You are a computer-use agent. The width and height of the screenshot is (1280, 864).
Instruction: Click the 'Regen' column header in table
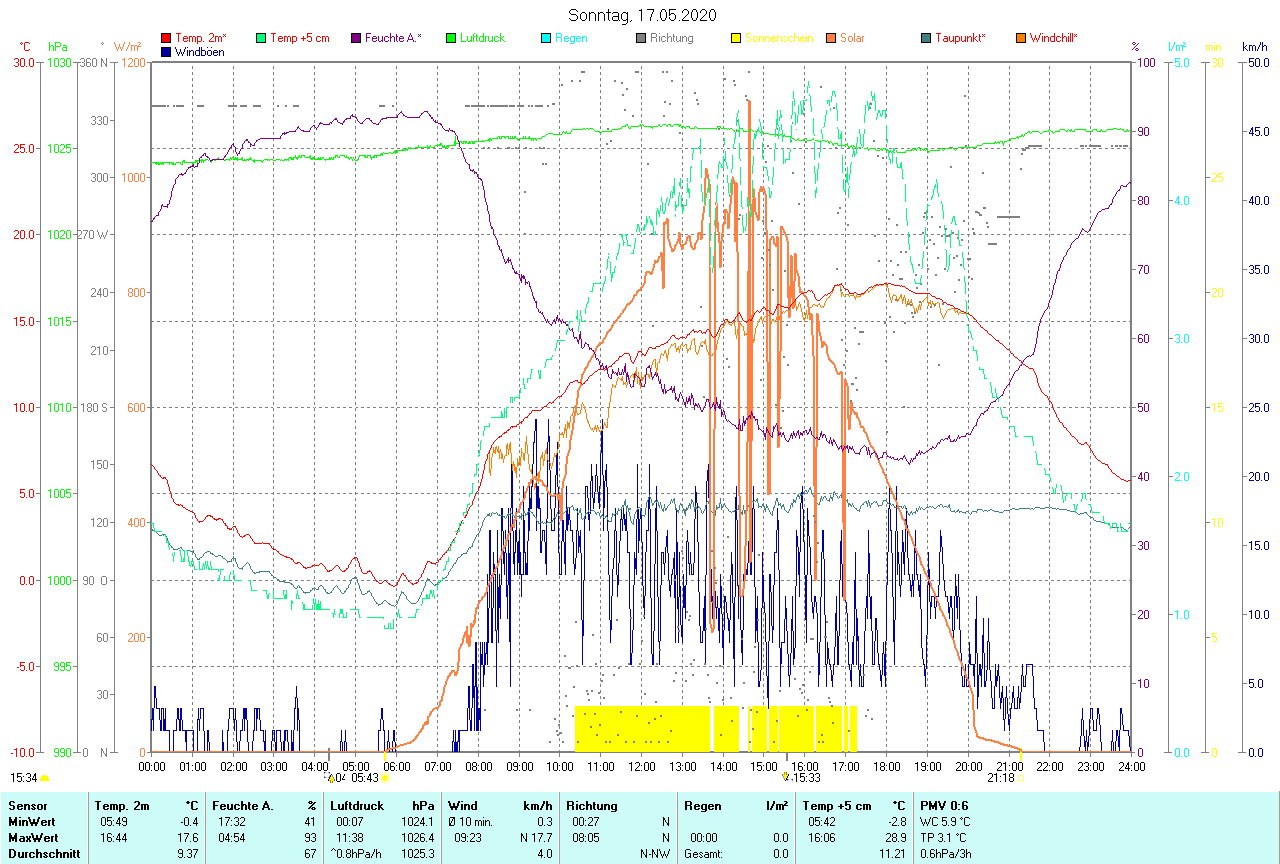pos(703,806)
